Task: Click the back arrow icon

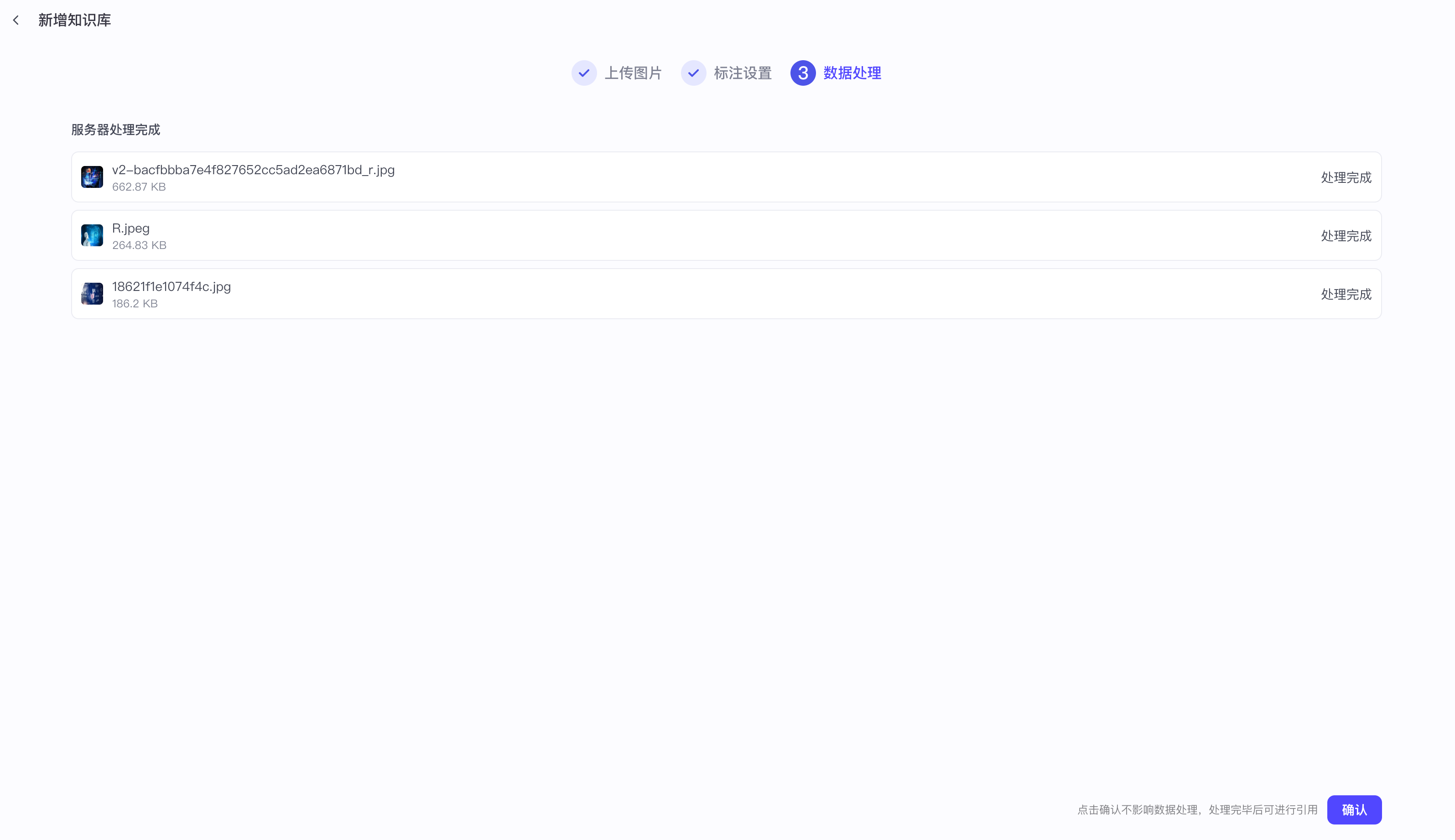Action: 16,20
